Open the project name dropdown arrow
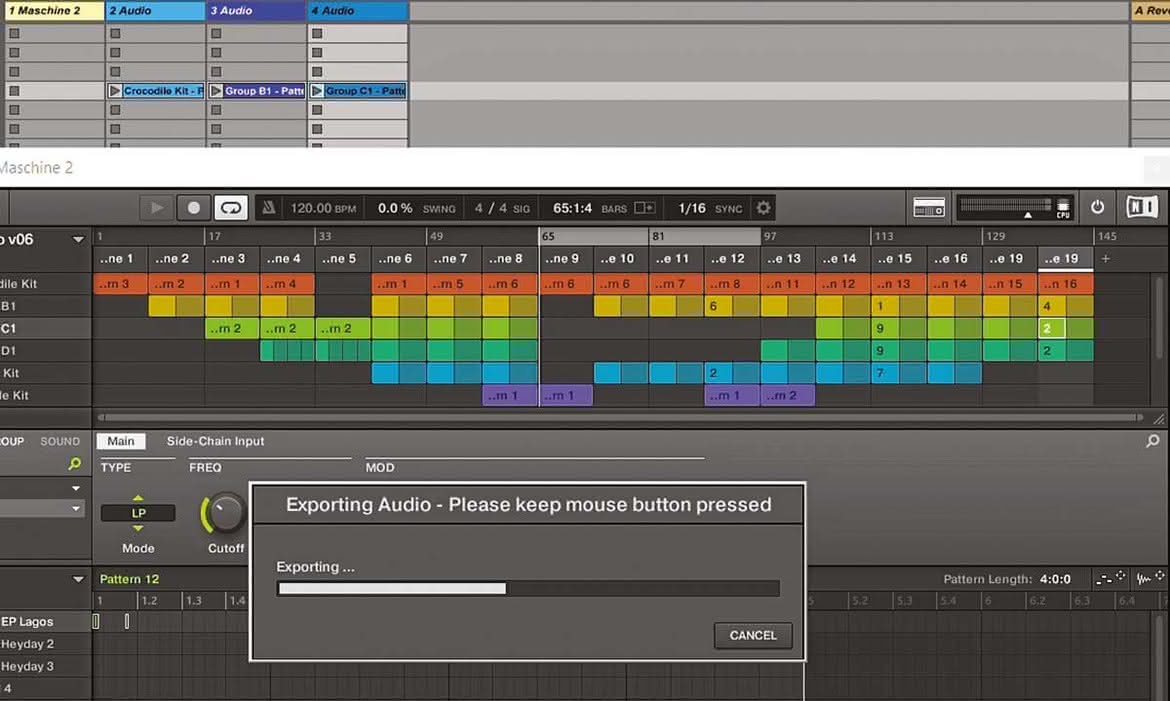 78,240
